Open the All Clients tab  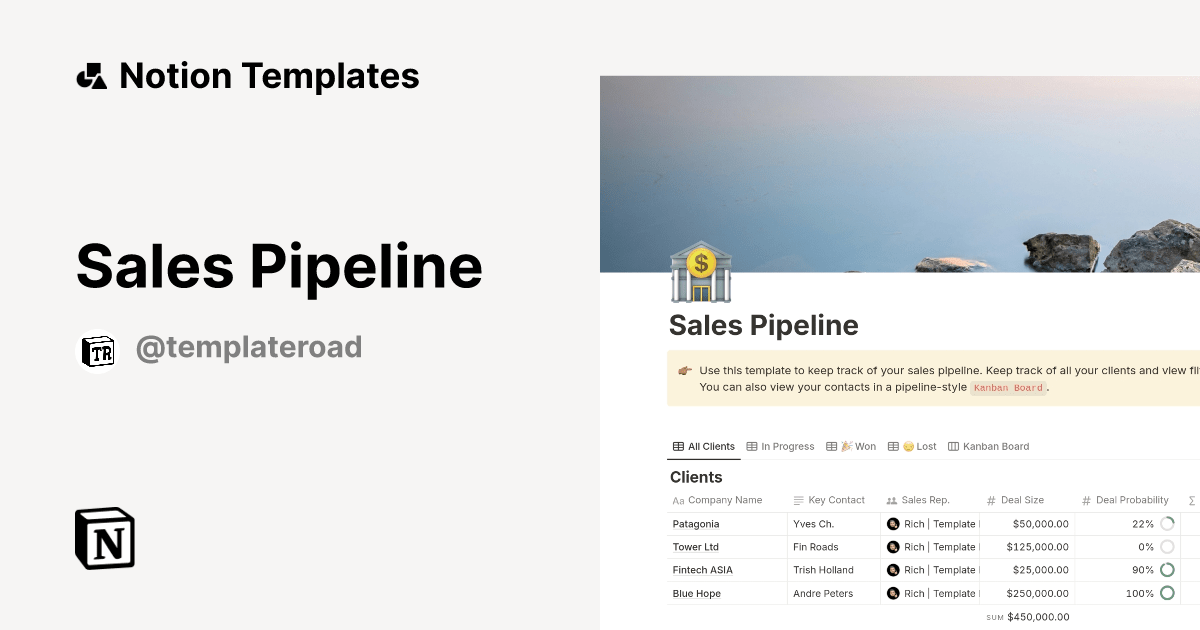704,446
